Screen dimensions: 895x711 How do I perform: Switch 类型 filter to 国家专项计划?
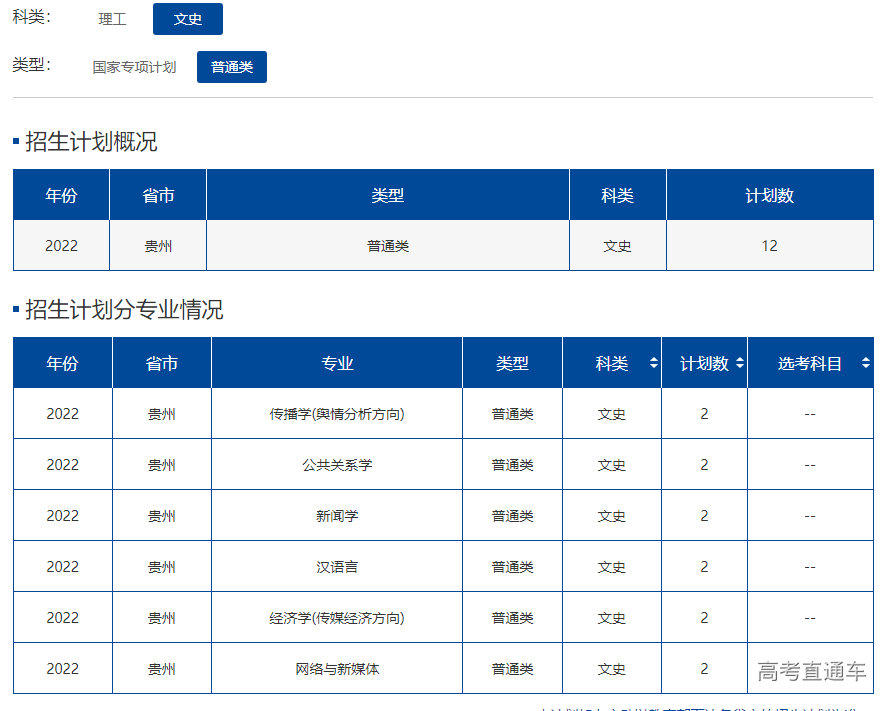coord(135,67)
